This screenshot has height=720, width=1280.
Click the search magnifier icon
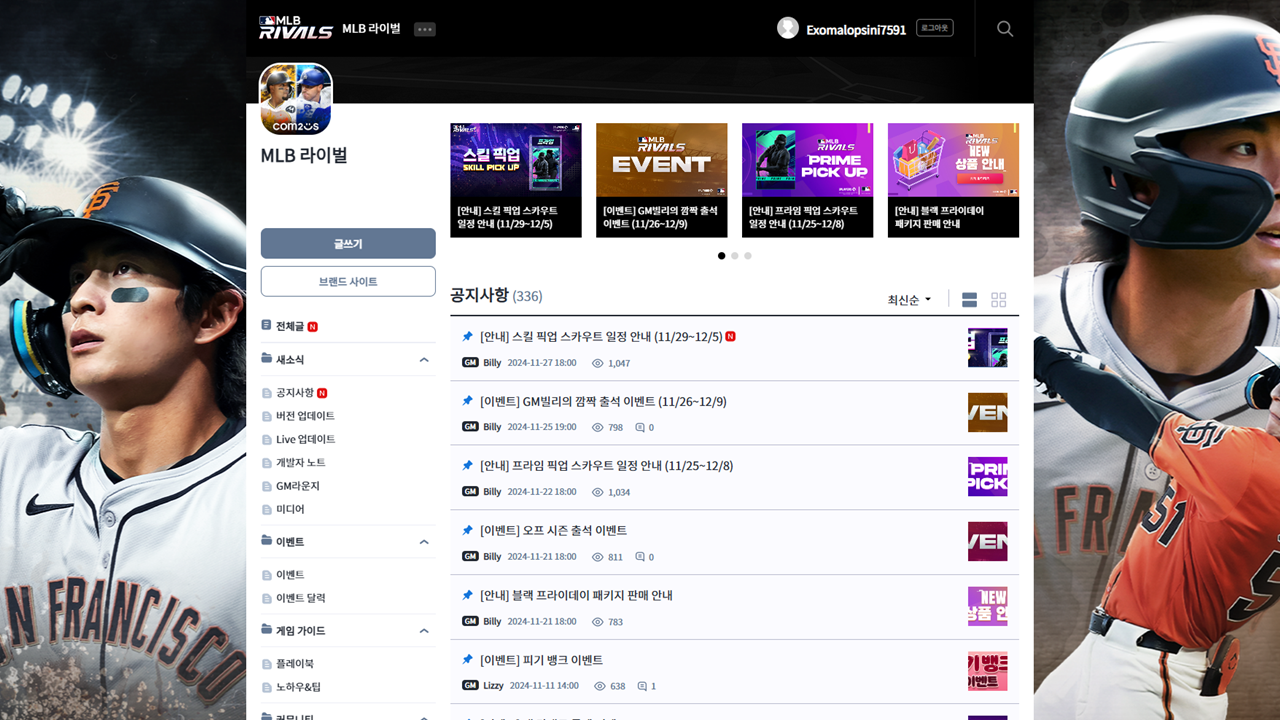[x=1005, y=29]
